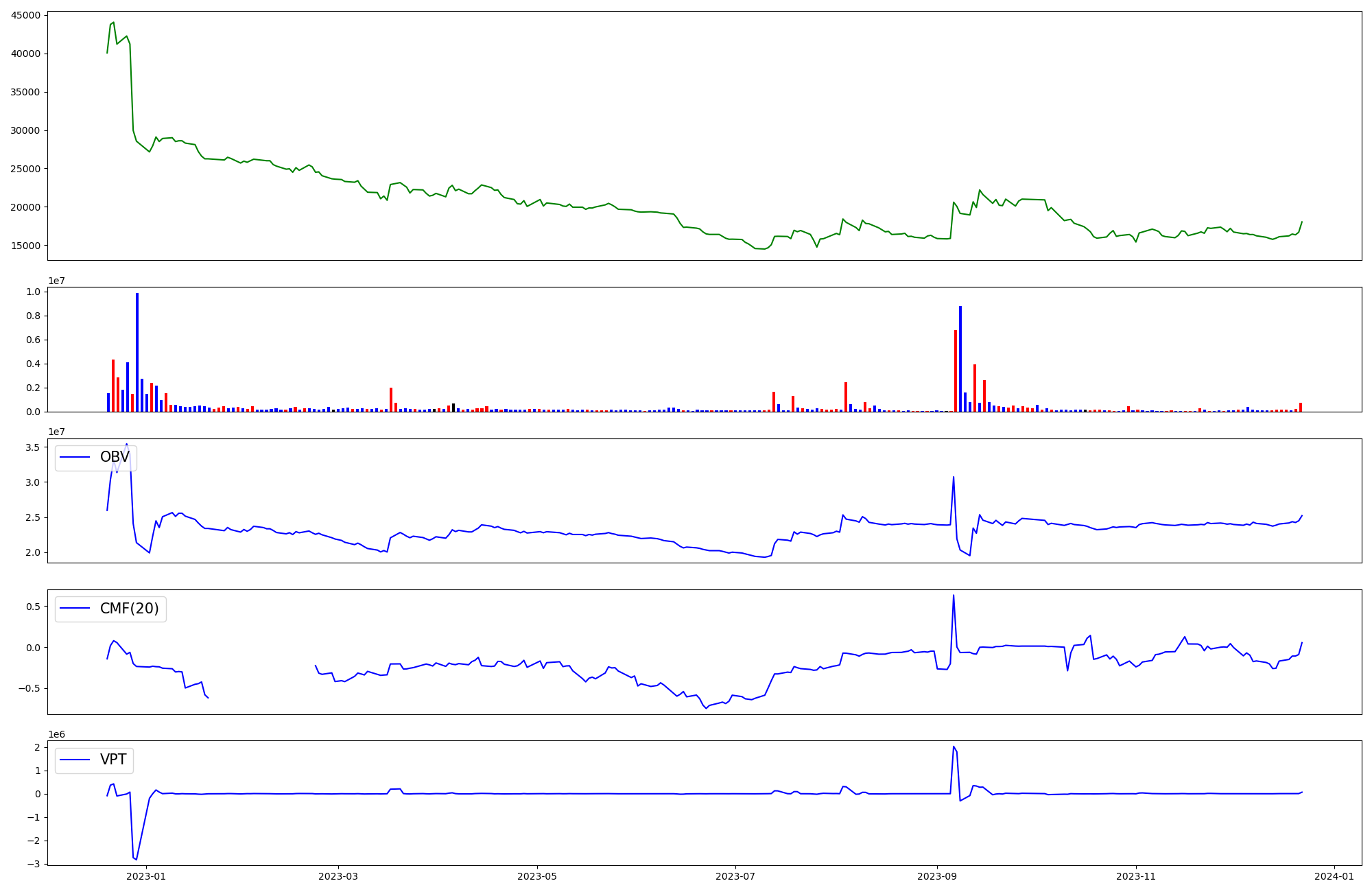Click the tall red volume bar in September
The image size is (1372, 892).
pos(956,371)
